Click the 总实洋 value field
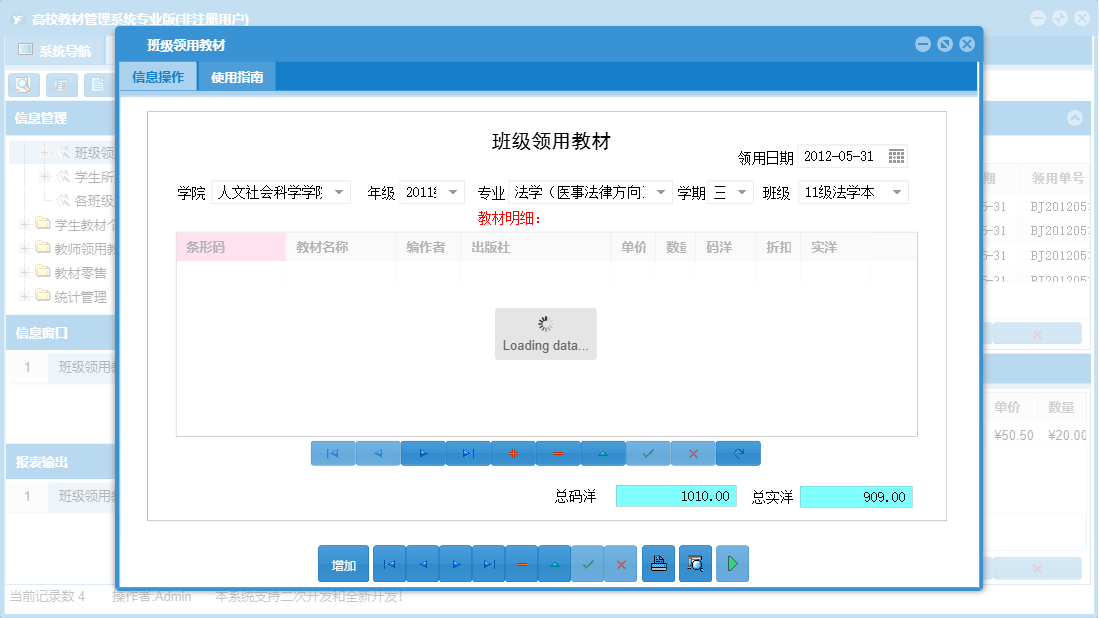Screen dimensions: 1099x618 [x=856, y=496]
